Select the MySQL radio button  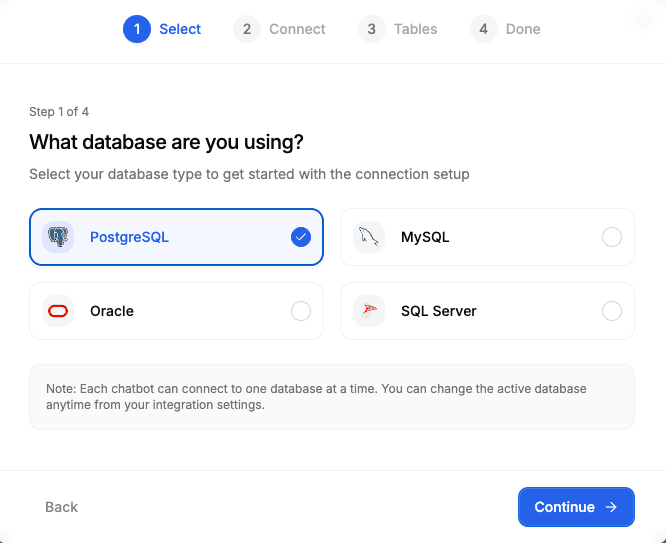(x=612, y=237)
